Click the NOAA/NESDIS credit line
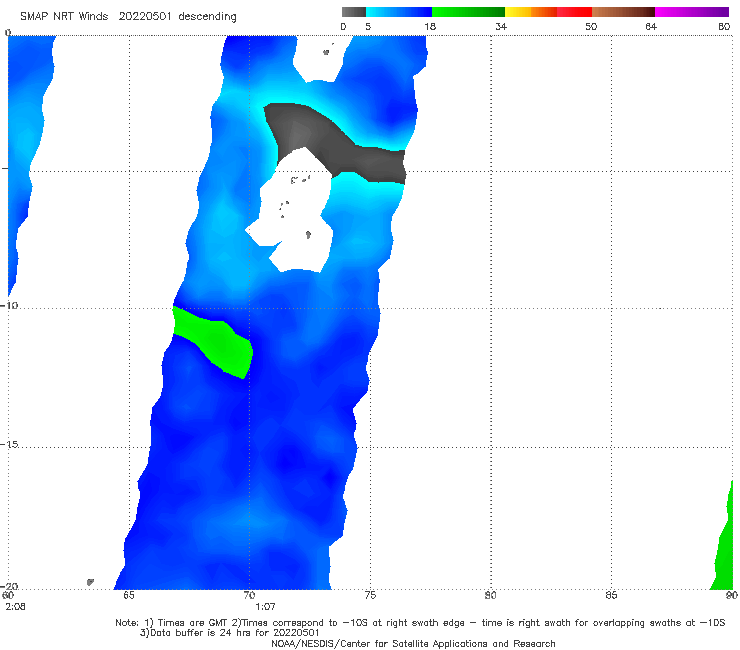The height and width of the screenshot is (650, 740). point(413,644)
